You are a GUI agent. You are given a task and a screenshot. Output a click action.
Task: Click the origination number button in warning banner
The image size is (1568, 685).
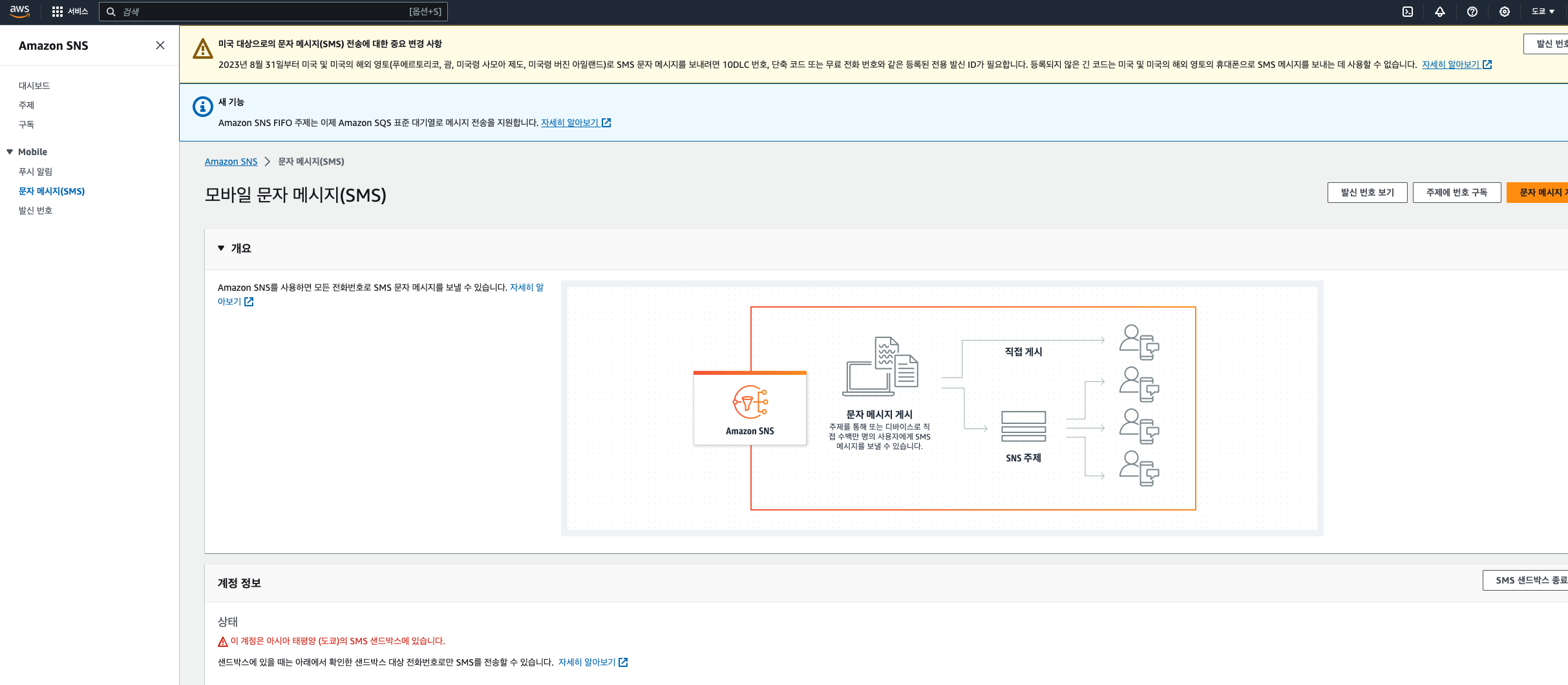point(1545,44)
